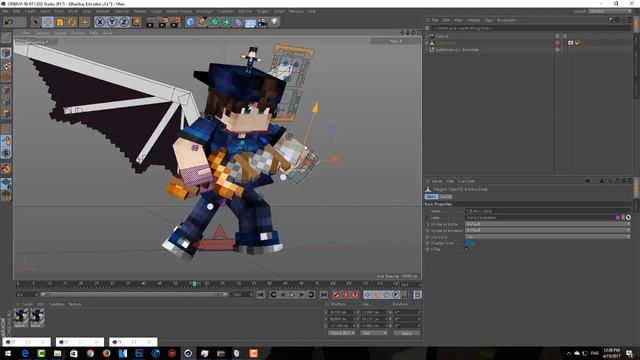
Task: Click Apply button in coordinates panel
Action: pyautogui.click(x=407, y=333)
